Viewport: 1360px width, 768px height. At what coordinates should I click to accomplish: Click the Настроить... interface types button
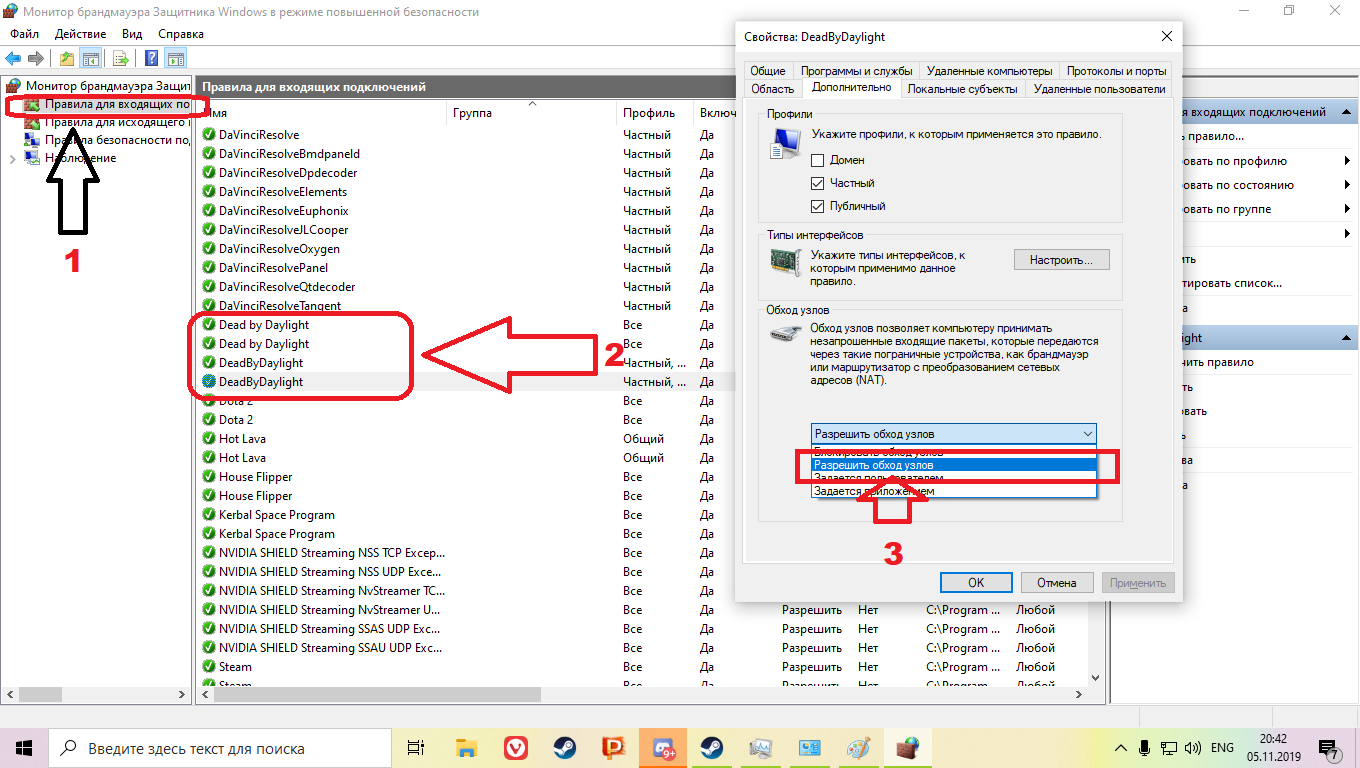[1062, 260]
